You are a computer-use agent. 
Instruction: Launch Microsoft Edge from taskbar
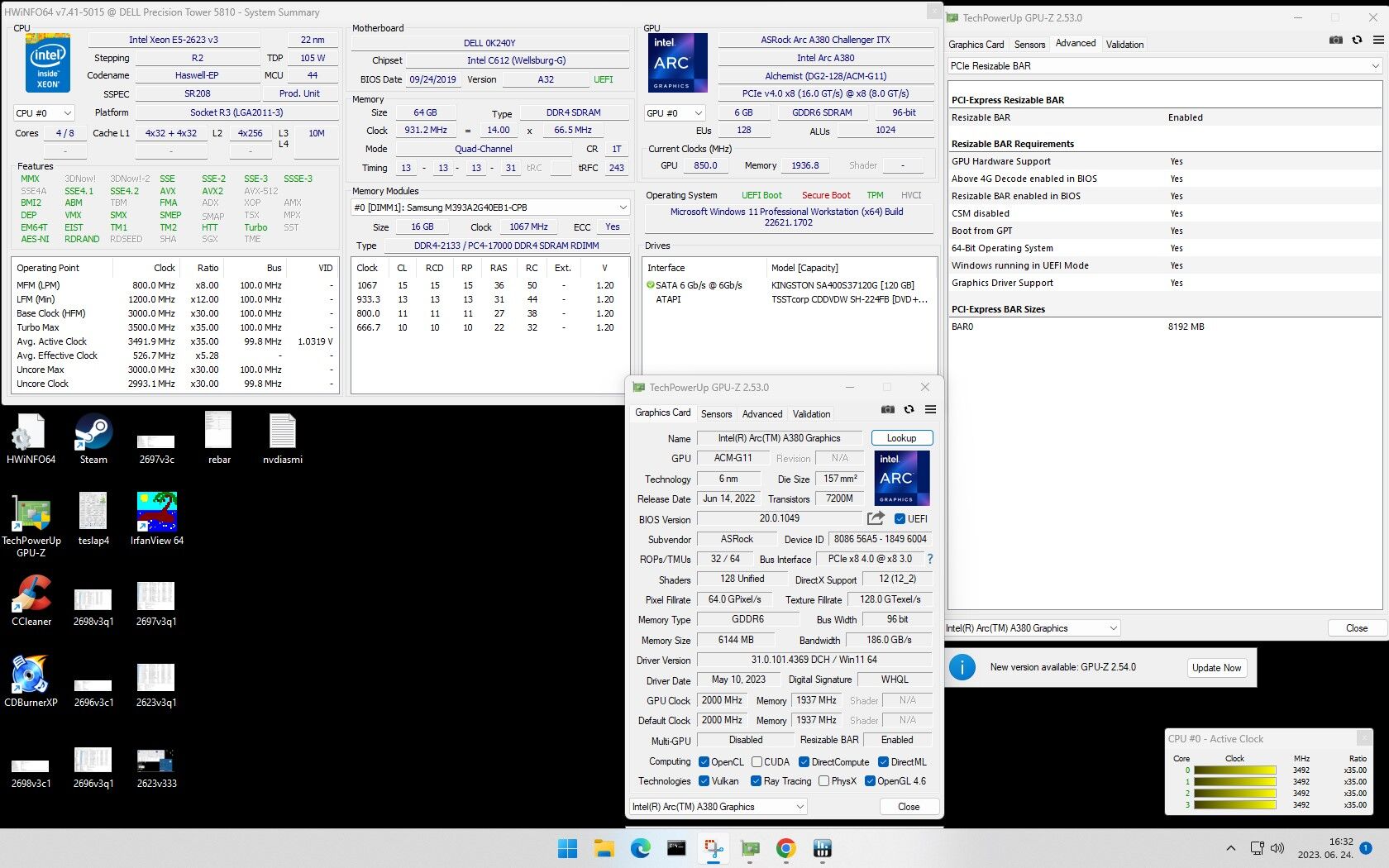click(641, 848)
